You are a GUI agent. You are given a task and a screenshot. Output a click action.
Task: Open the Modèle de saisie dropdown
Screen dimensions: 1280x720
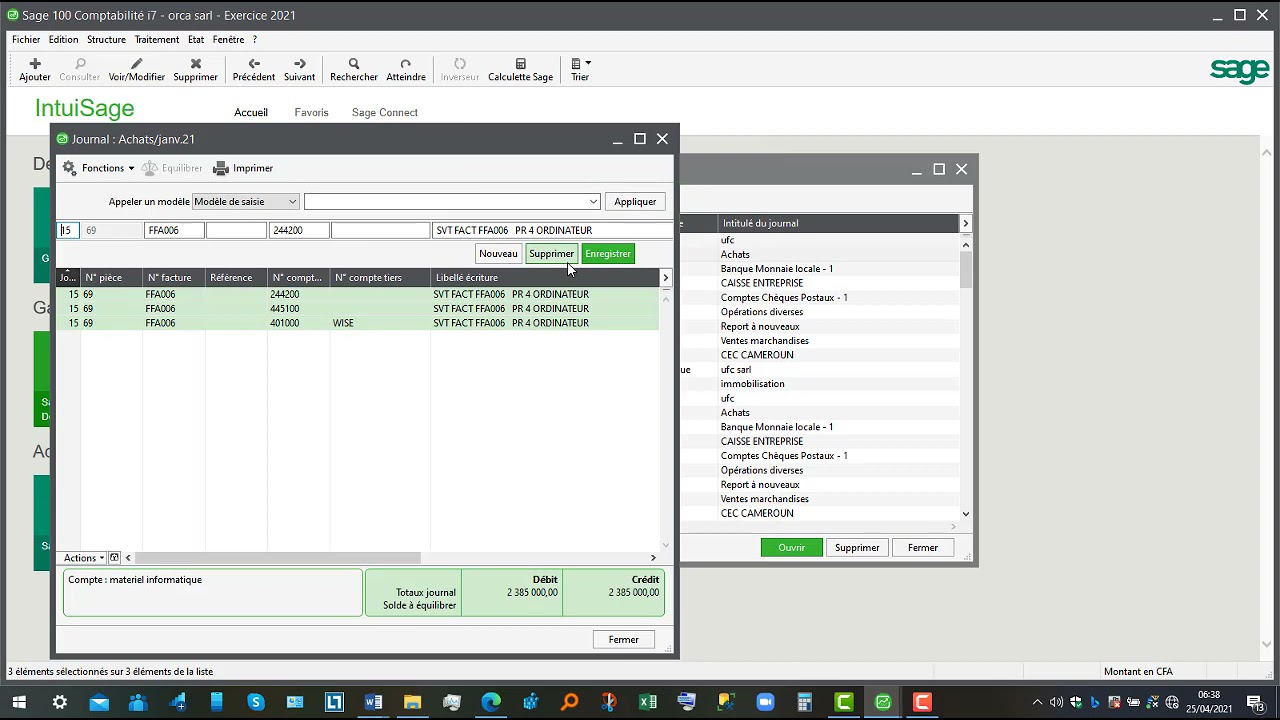click(x=245, y=201)
